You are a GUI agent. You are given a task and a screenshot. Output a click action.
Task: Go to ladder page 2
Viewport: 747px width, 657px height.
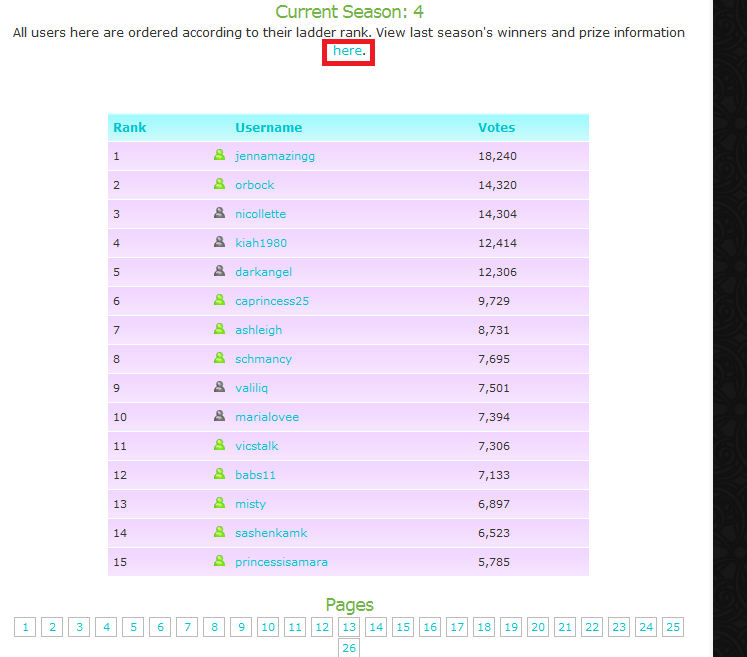pos(52,627)
